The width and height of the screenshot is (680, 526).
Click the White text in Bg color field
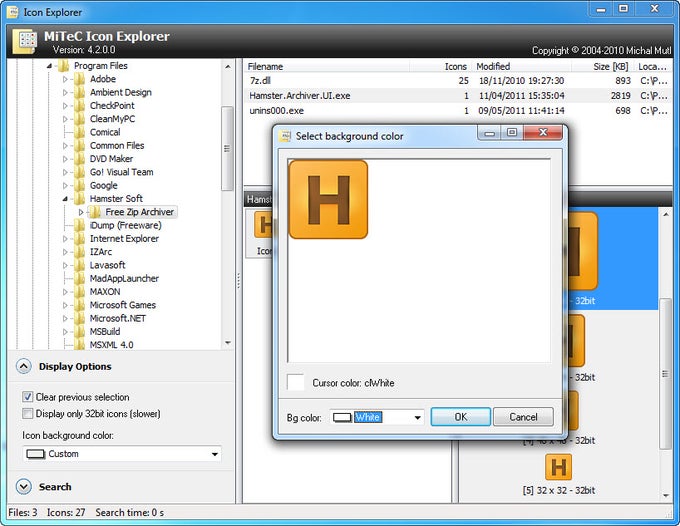[368, 417]
